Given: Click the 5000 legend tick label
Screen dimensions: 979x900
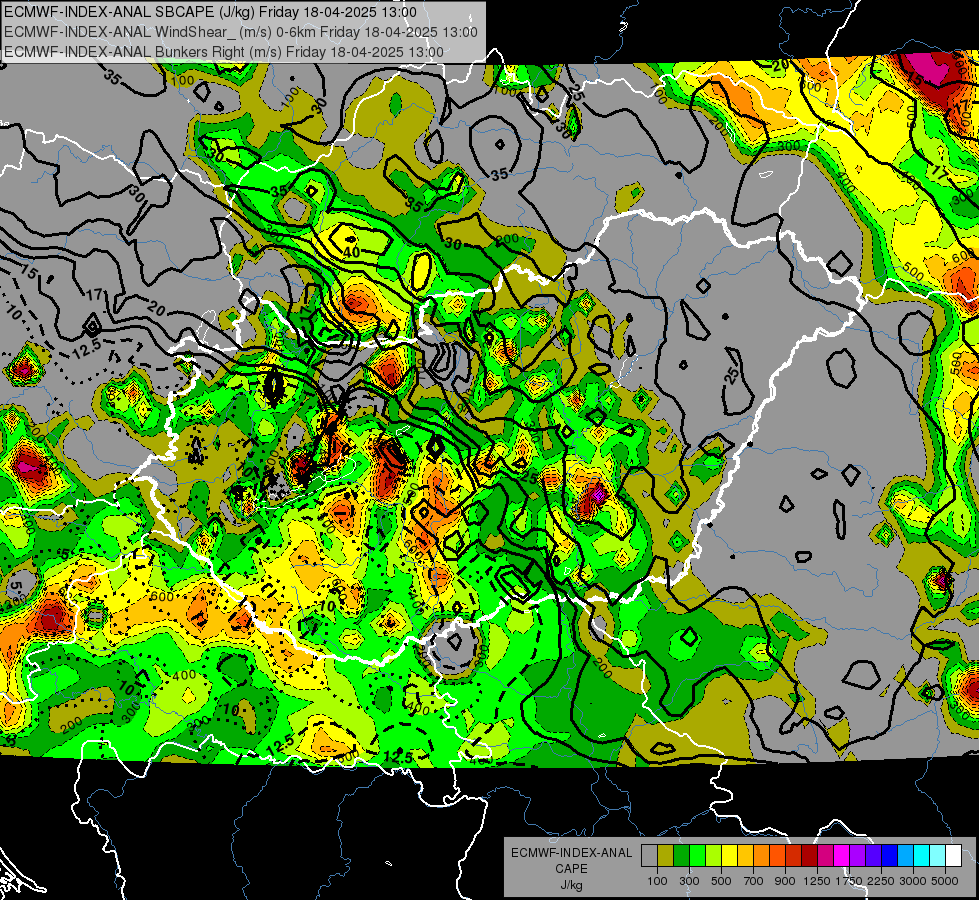Looking at the screenshot, I should pyautogui.click(x=945, y=881).
